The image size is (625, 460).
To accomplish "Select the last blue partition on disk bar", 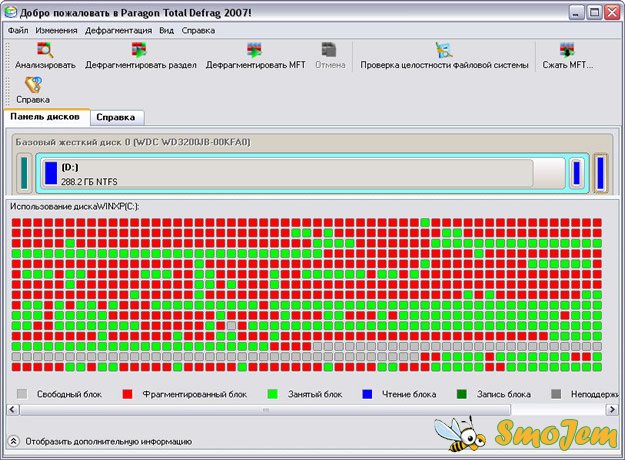I will point(600,173).
